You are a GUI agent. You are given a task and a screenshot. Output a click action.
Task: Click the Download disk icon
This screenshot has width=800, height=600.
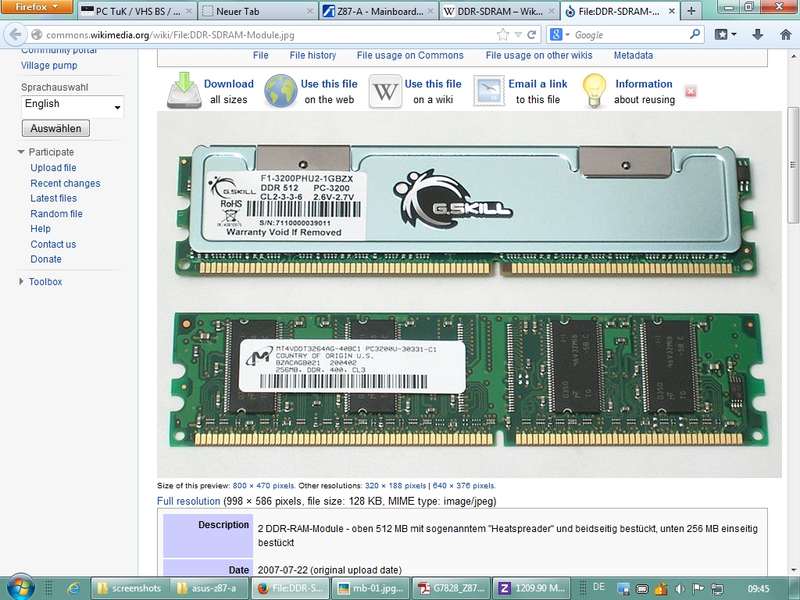tap(184, 90)
